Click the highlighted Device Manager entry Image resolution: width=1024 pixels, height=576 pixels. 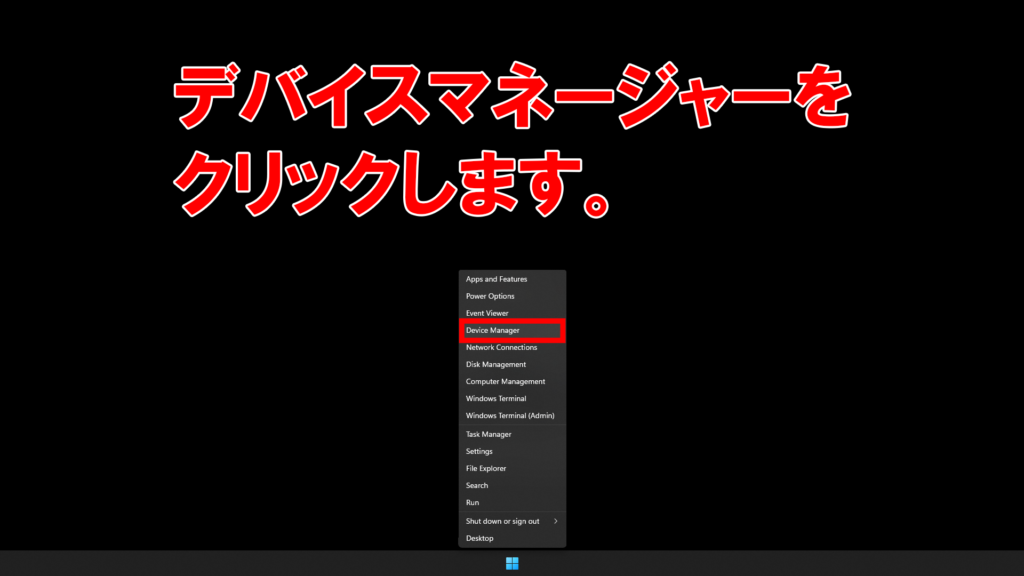point(493,330)
